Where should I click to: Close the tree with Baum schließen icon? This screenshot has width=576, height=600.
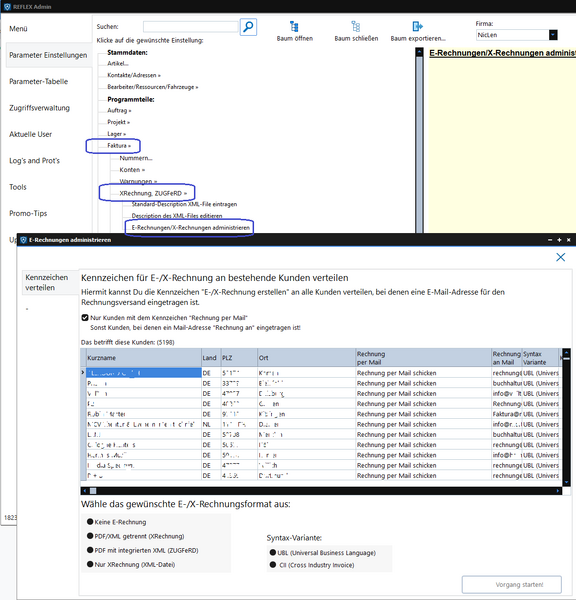356,26
